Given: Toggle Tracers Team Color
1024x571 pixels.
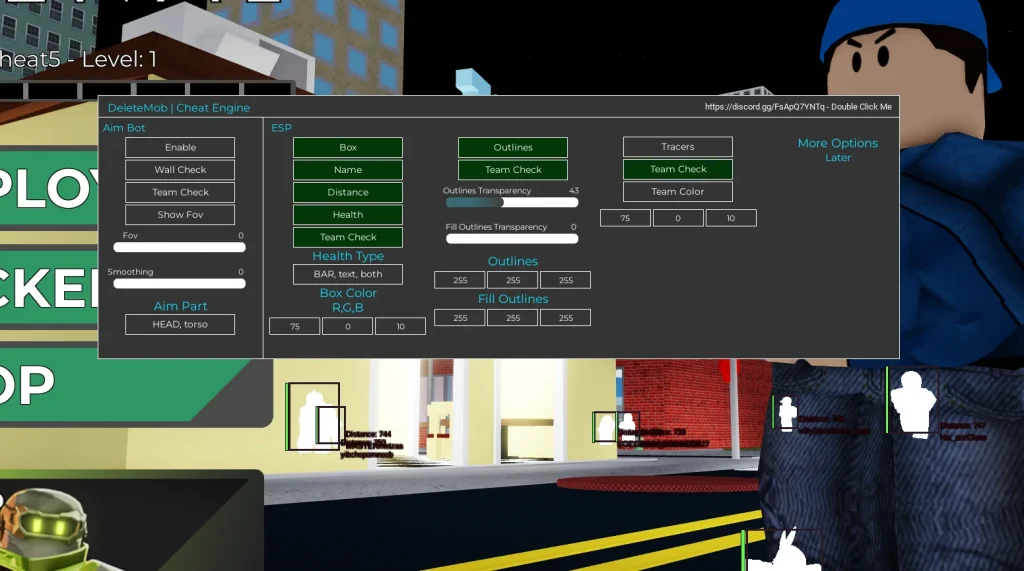Looking at the screenshot, I should pos(677,191).
